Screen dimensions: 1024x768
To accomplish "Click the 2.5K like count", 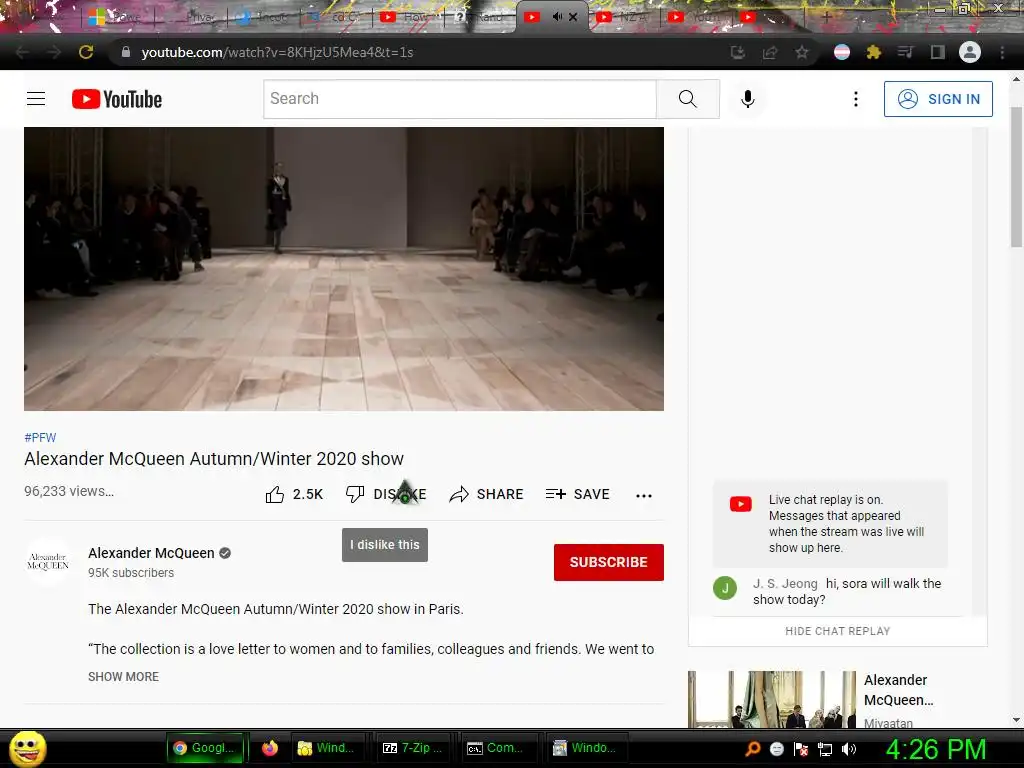I will pyautogui.click(x=308, y=494).
